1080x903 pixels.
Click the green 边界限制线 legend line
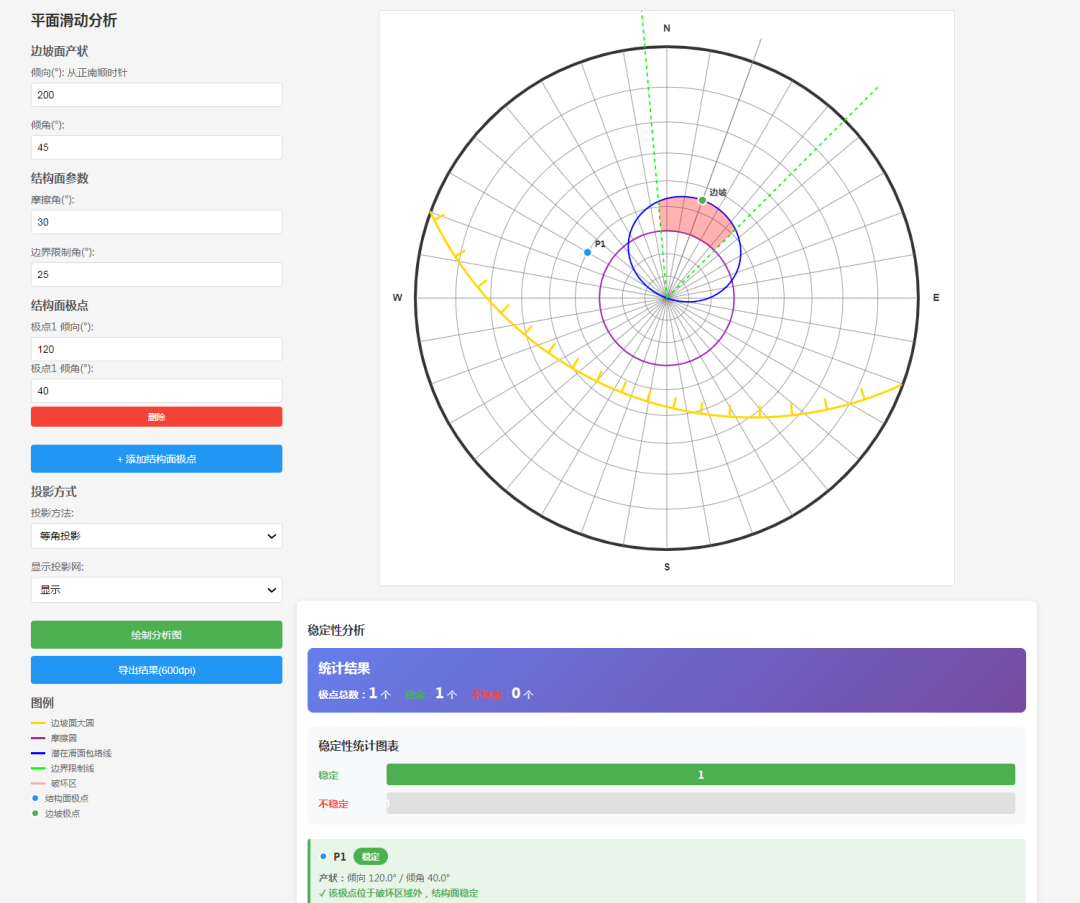[38, 768]
